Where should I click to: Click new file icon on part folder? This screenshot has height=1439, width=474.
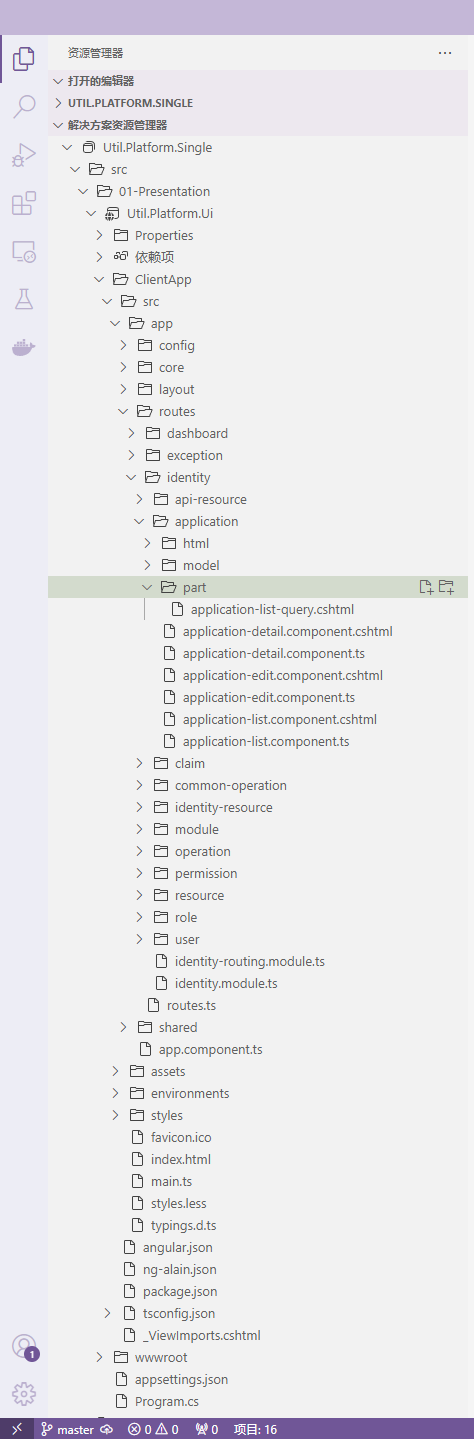tap(426, 587)
